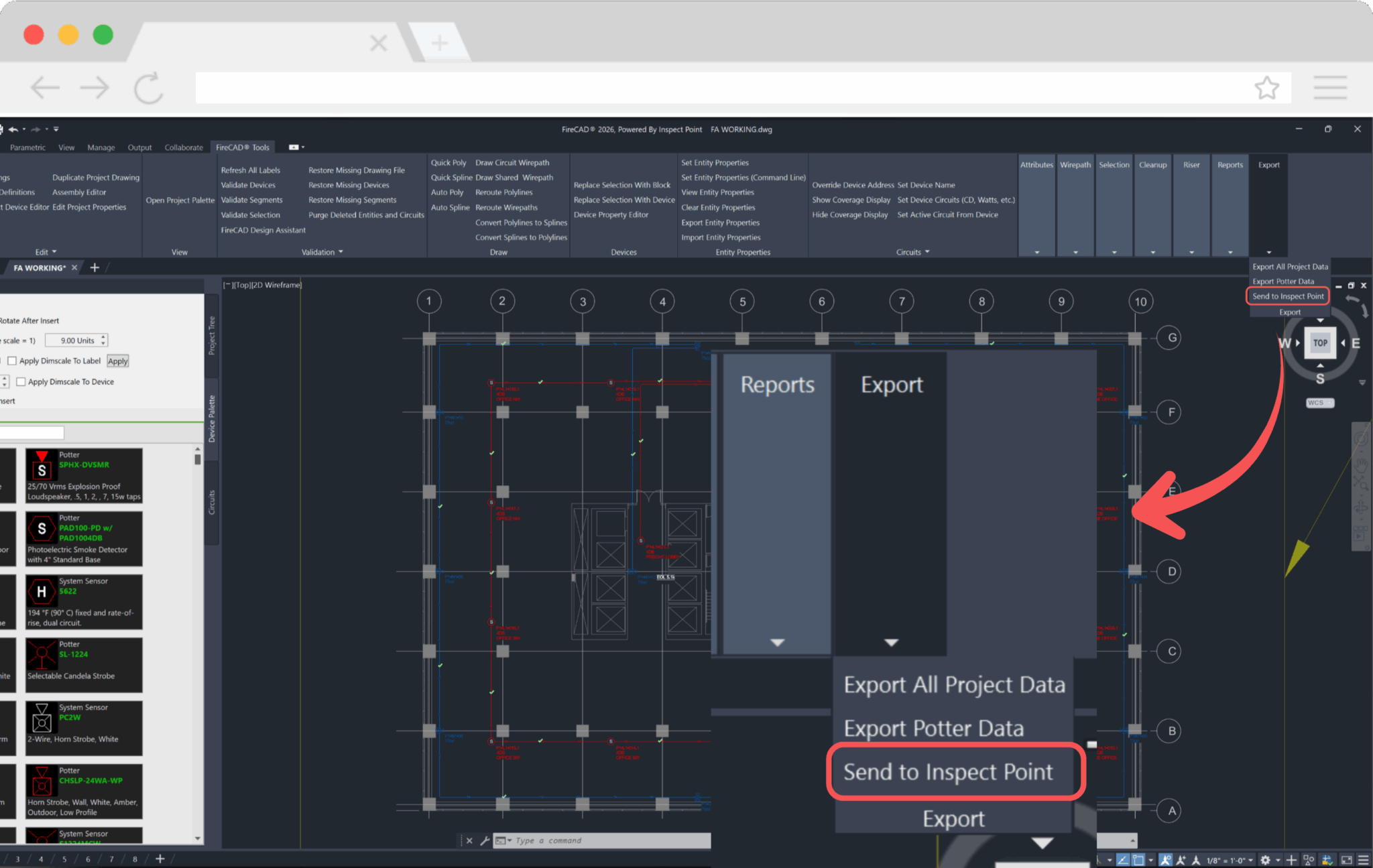Switch to the Collaborate ribbon tab

click(184, 147)
